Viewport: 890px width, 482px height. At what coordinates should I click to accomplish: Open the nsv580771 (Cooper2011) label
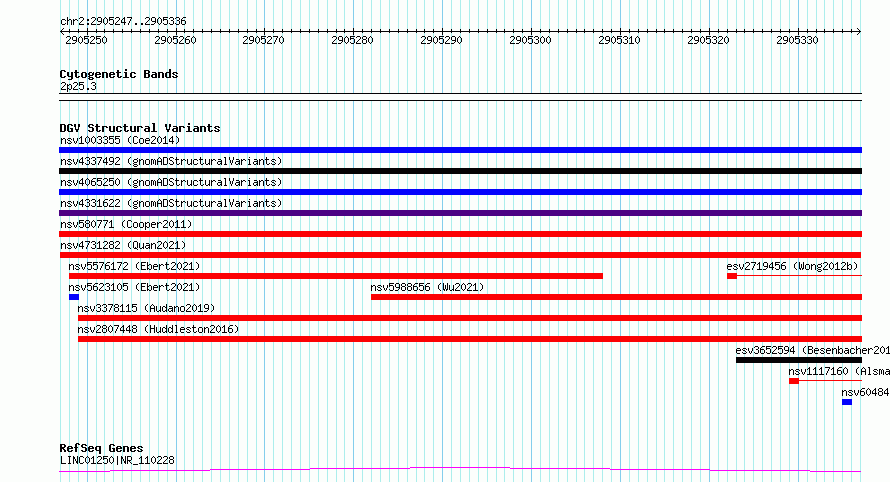click(126, 224)
